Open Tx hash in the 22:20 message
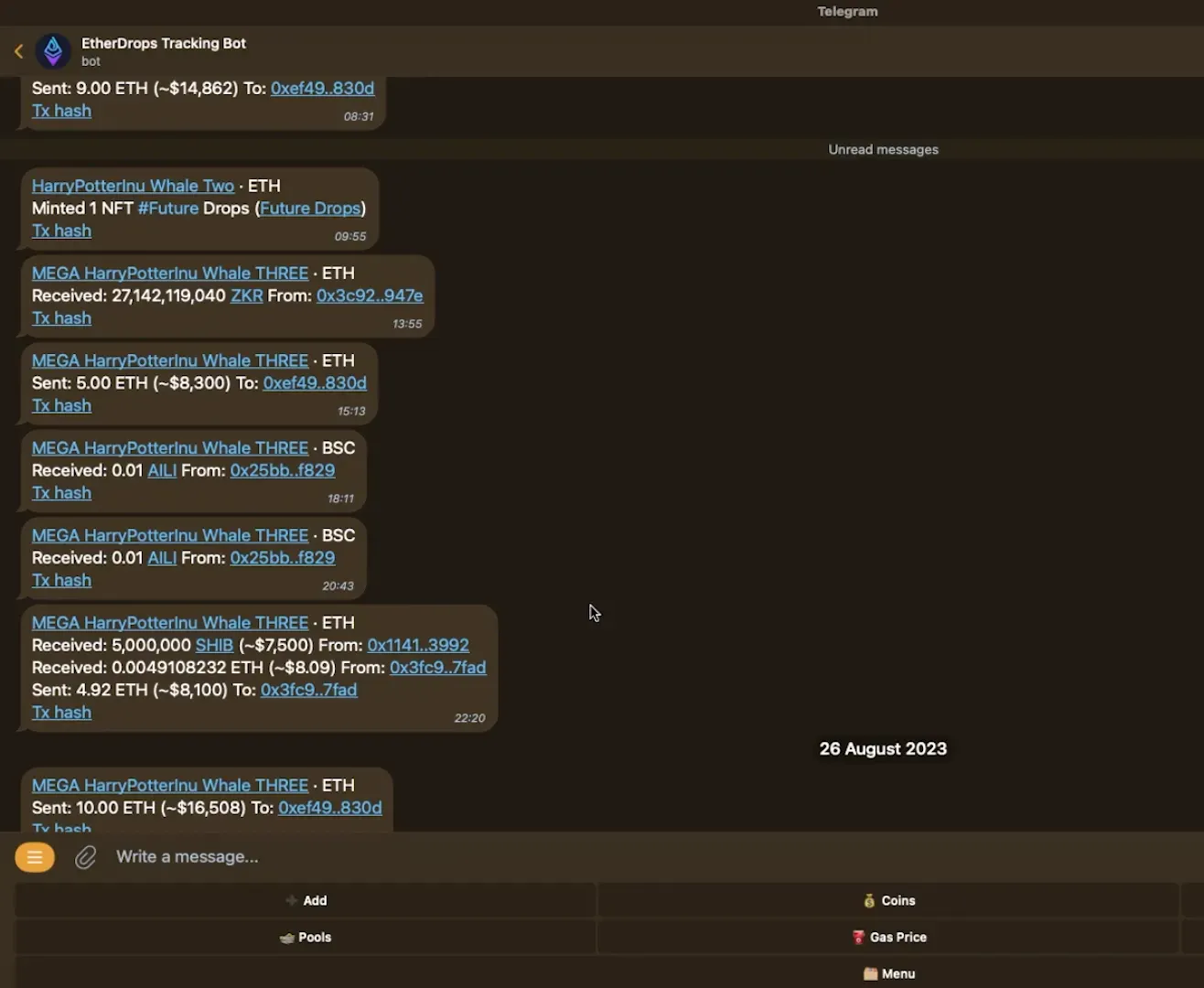Image resolution: width=1204 pixels, height=988 pixels. 61,713
